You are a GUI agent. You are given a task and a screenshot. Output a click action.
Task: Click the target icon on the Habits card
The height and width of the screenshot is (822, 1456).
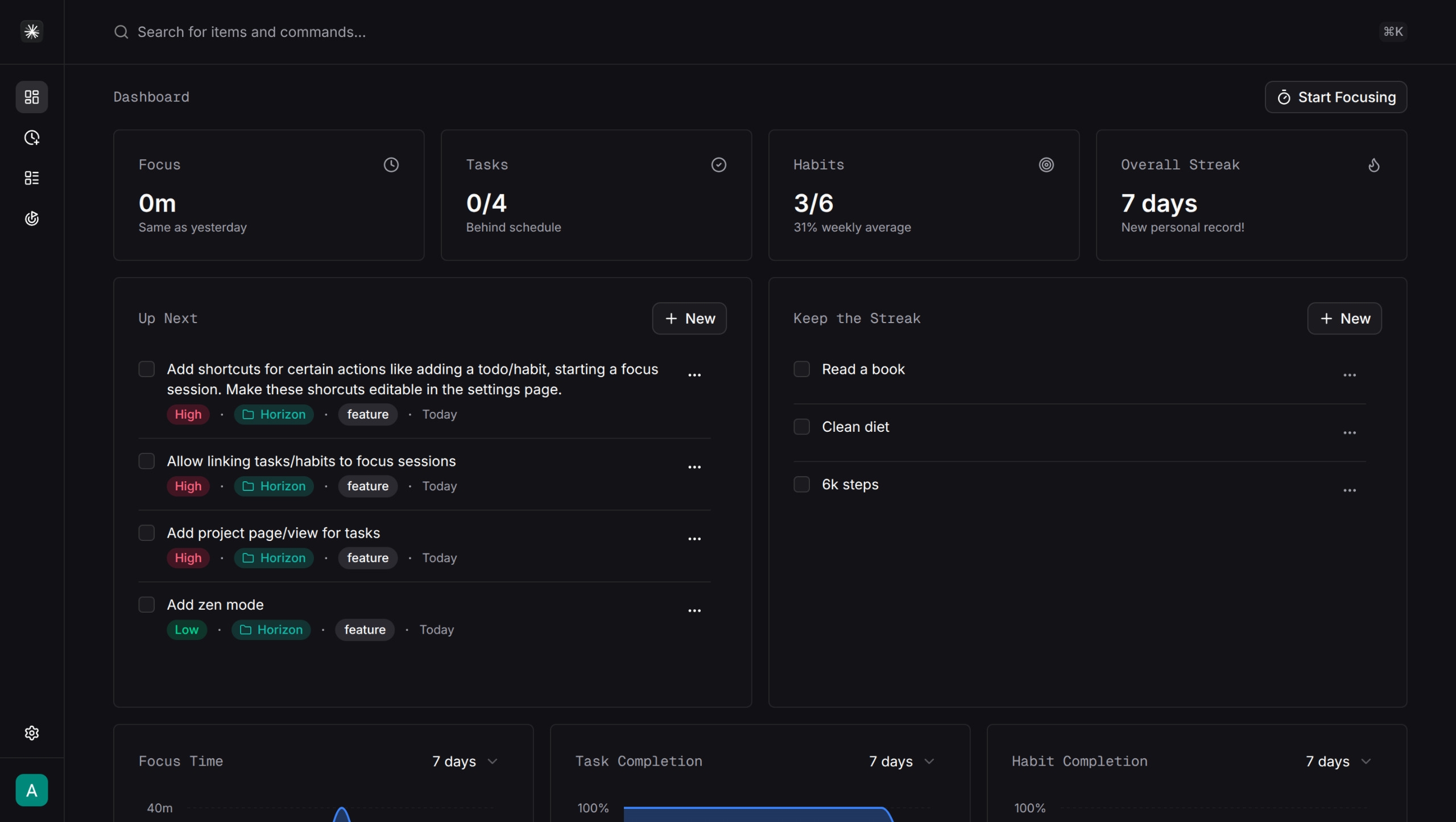pyautogui.click(x=1046, y=164)
